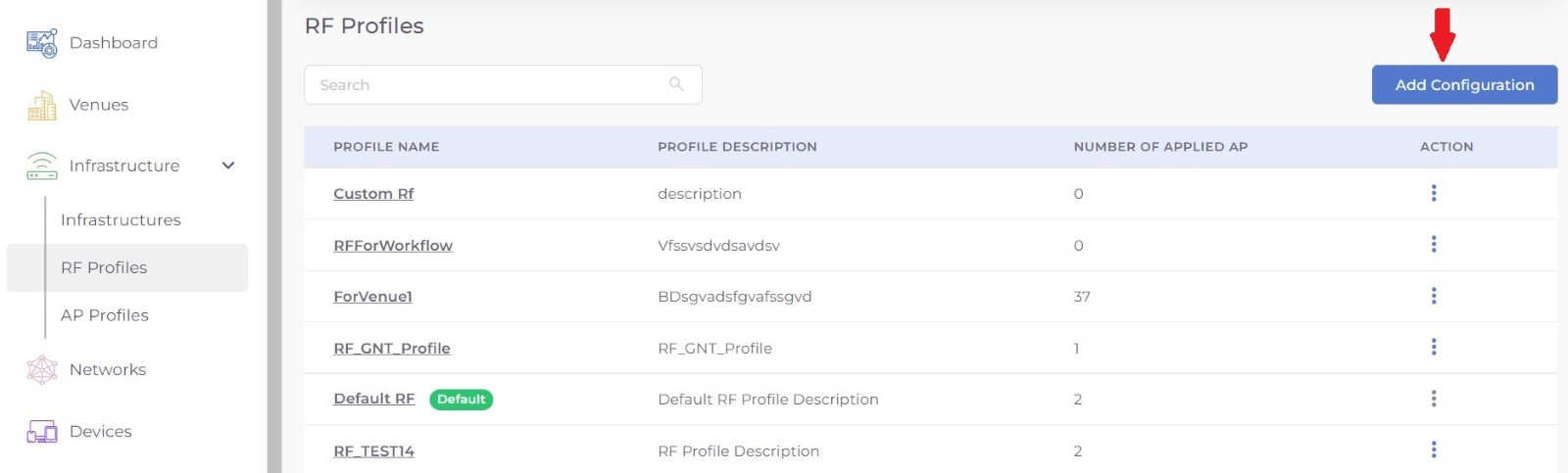Select RF Profiles submenu item
The image size is (1568, 473).
point(104,267)
